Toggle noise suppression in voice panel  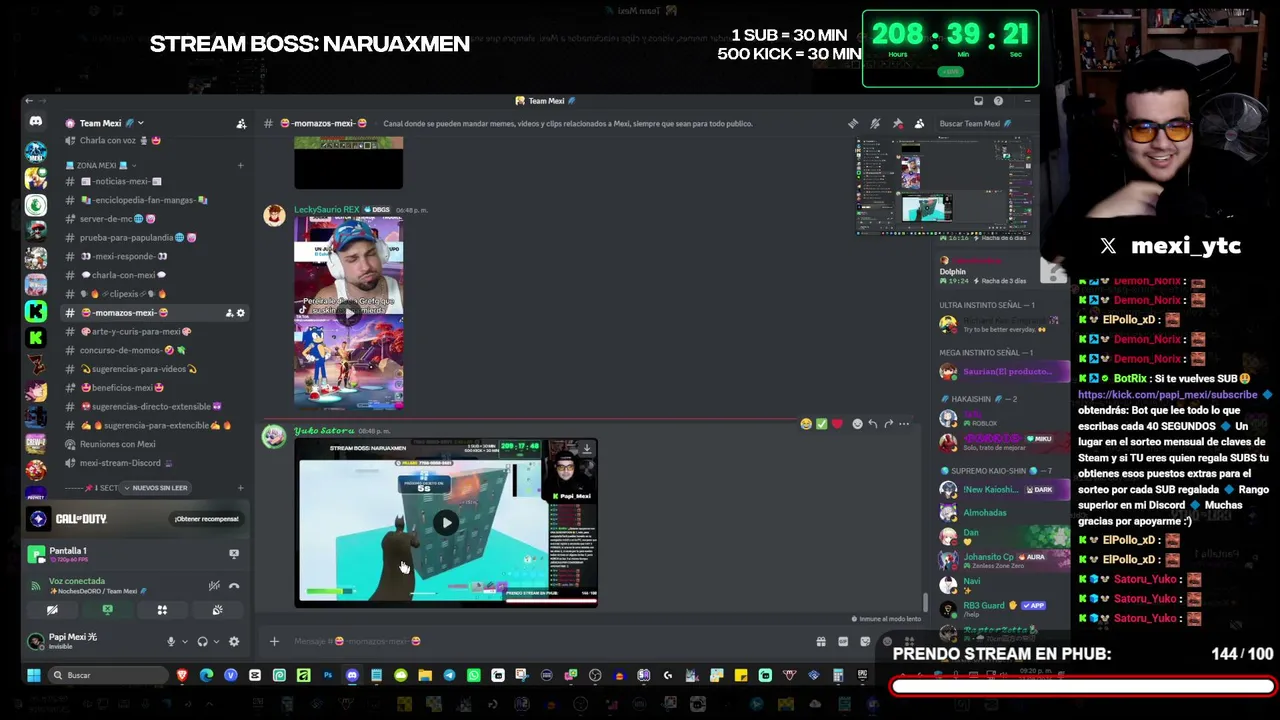pos(214,586)
